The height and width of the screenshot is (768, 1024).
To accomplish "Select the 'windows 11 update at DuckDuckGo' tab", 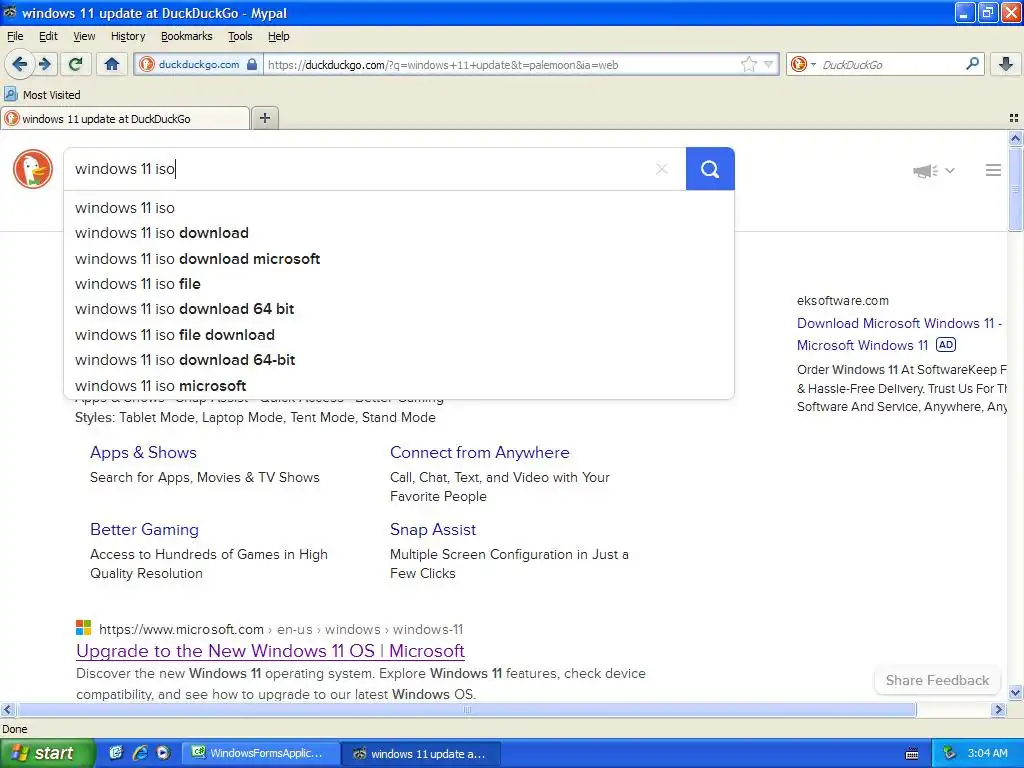I will [x=125, y=118].
